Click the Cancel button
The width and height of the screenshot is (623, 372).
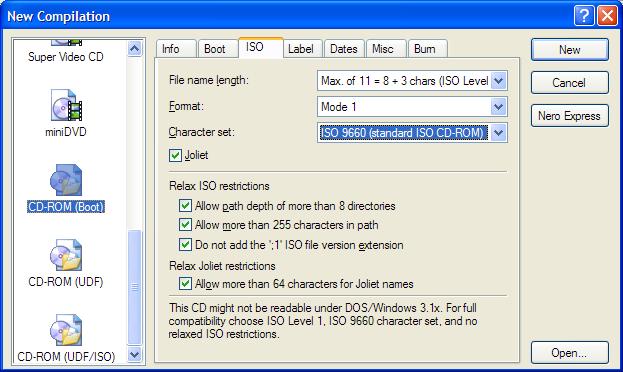570,83
